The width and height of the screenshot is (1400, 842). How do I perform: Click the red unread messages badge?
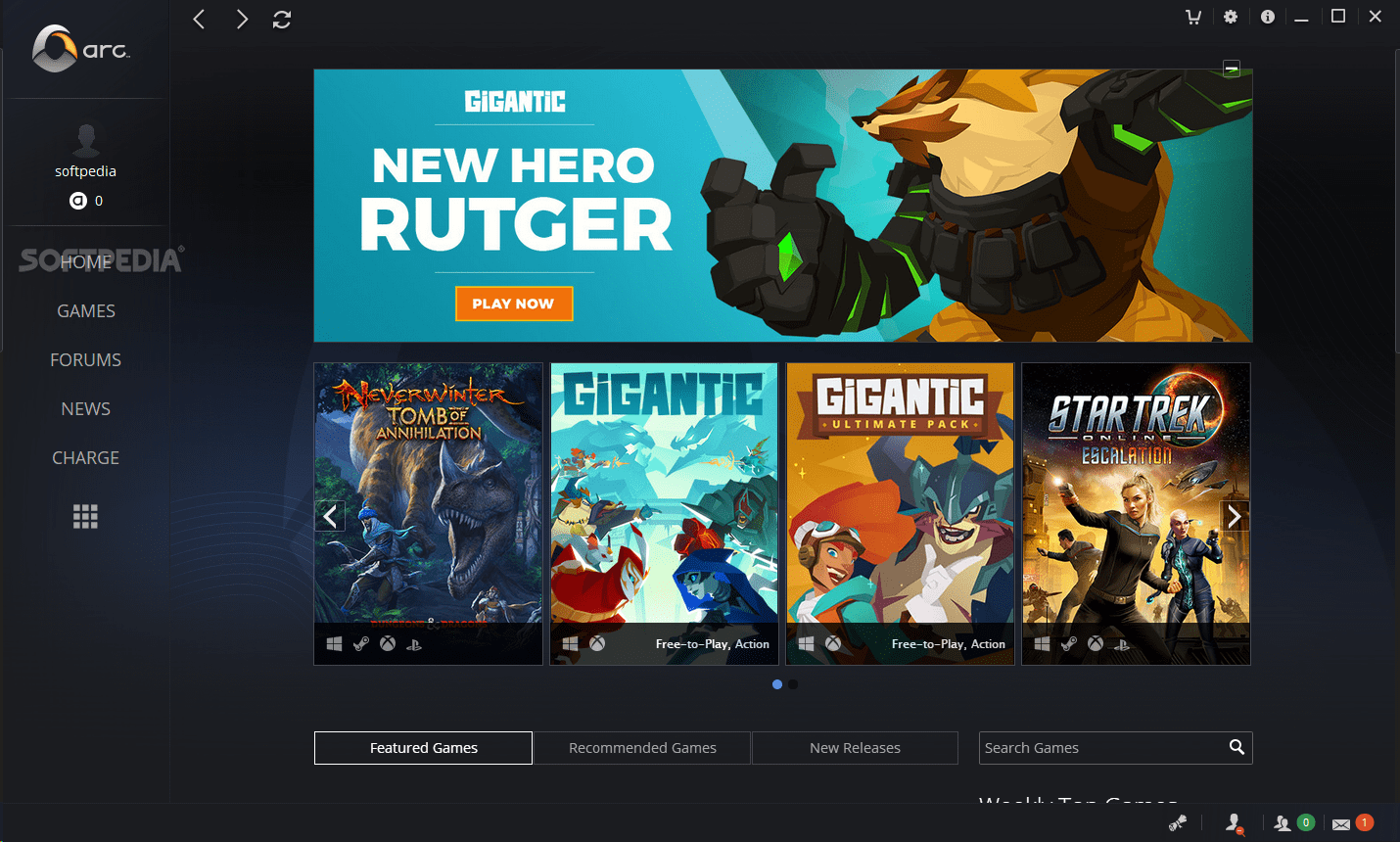pos(1365,822)
